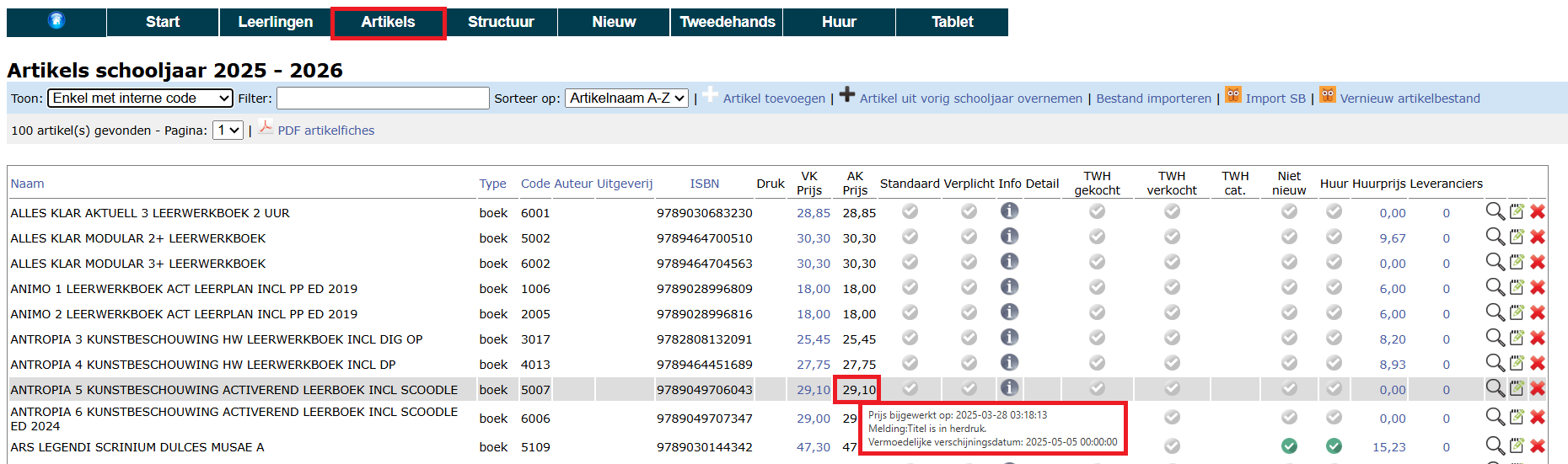View details magnifier for ARS LEGENDI SCRINIUM
The width and height of the screenshot is (1568, 464).
1495,445
